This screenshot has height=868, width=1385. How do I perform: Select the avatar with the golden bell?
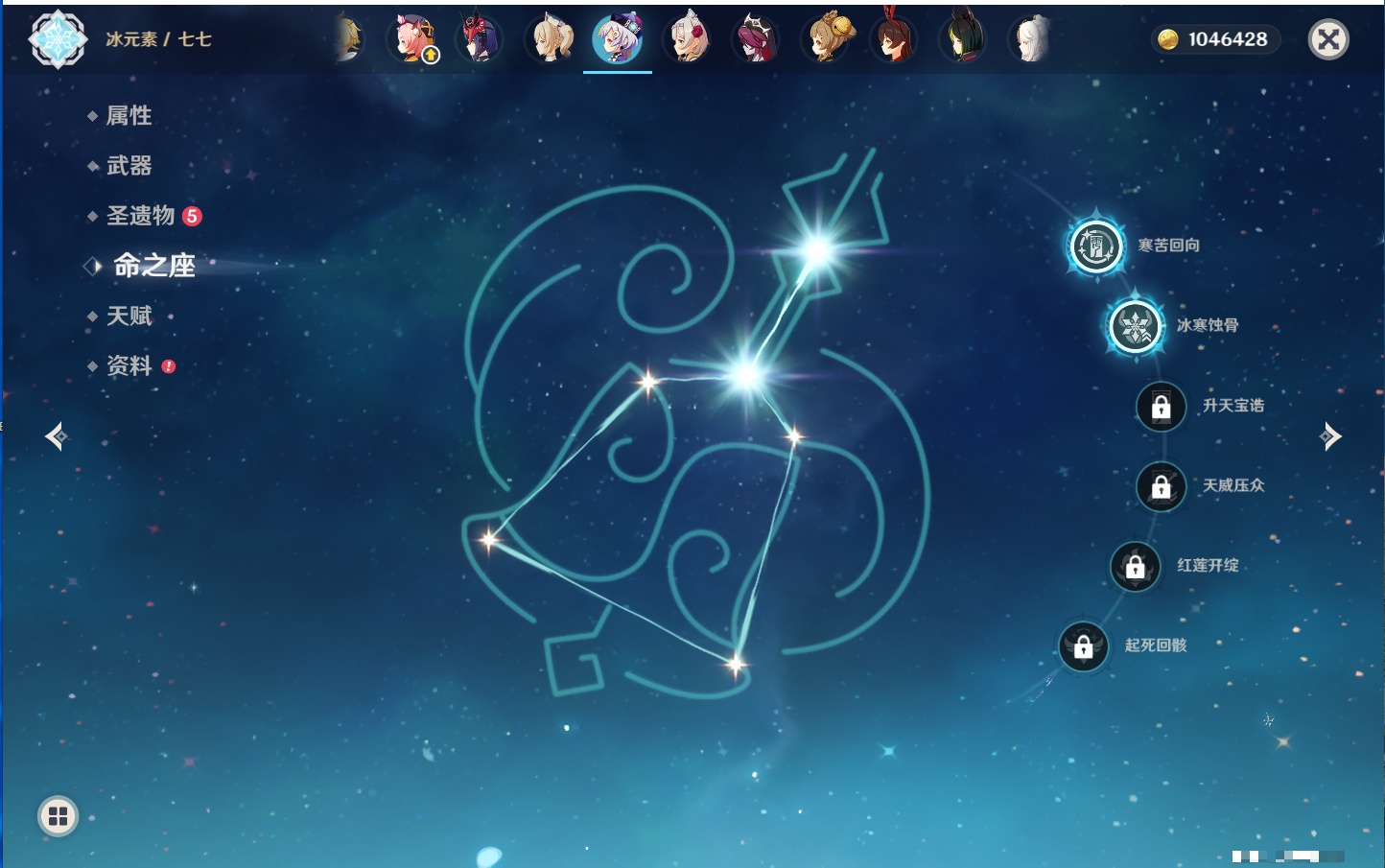pyautogui.click(x=827, y=39)
